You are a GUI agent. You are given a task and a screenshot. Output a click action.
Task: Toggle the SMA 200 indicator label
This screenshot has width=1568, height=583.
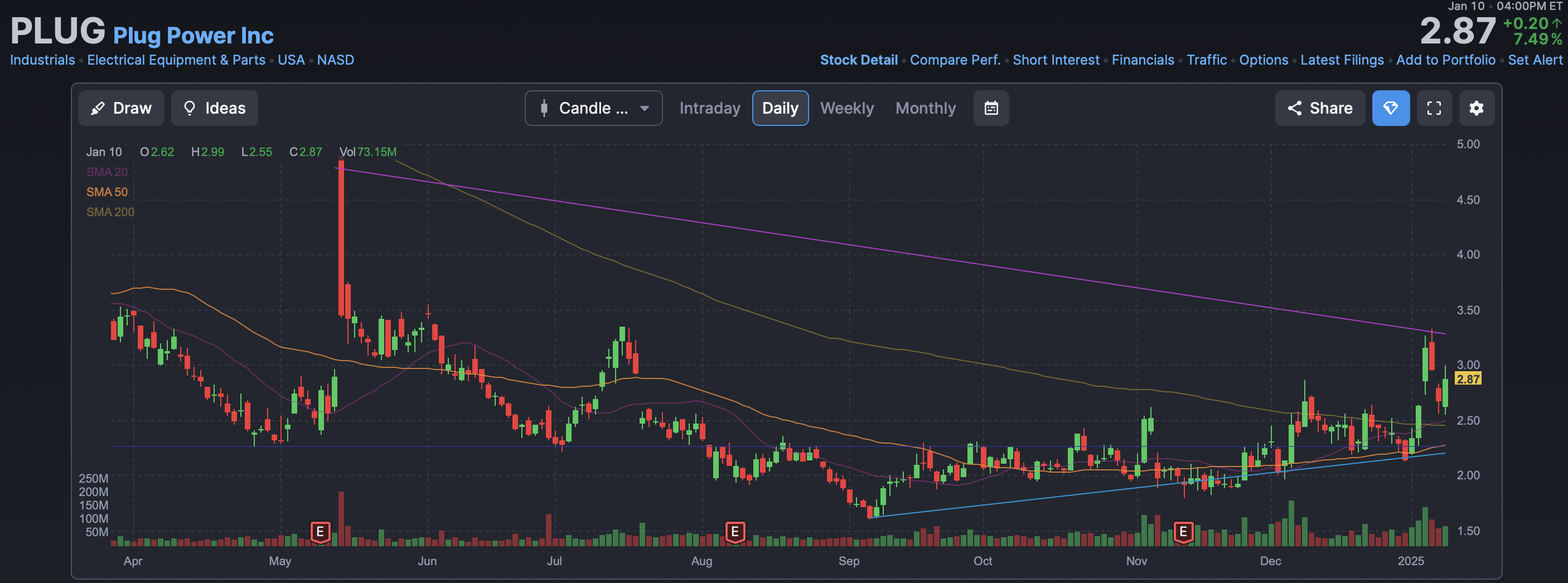[x=110, y=212]
